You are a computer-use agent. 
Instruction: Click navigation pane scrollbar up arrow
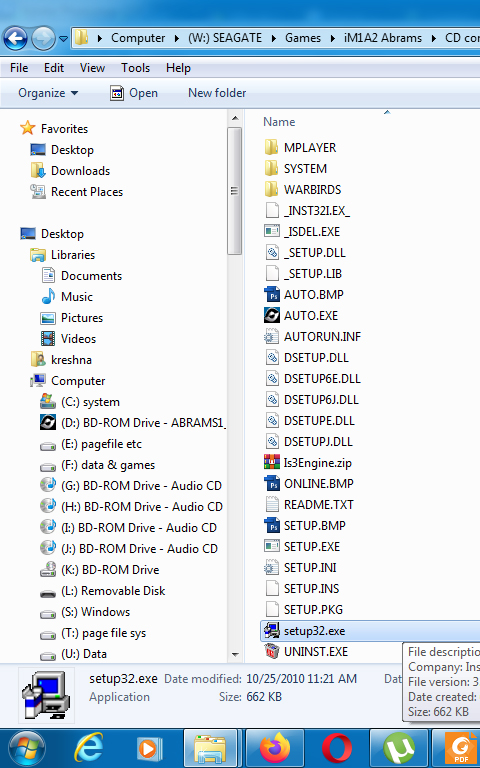(x=235, y=119)
